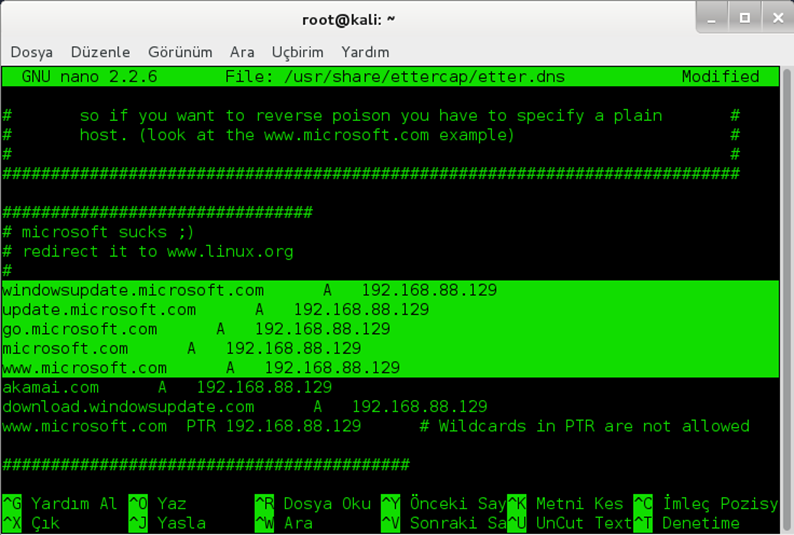Click the ^Y Önceki Say shortcut
Image resolution: width=794 pixels, height=535 pixels.
click(444, 504)
